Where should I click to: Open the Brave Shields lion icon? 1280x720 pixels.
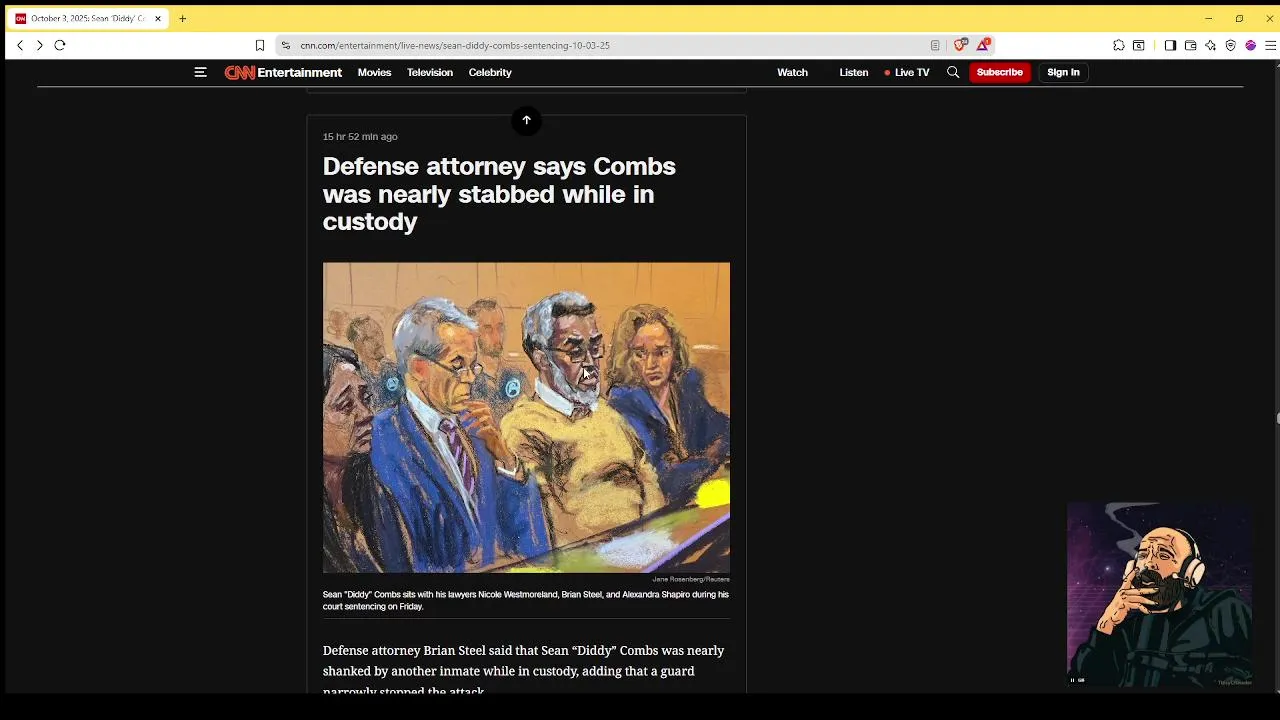[x=961, y=45]
